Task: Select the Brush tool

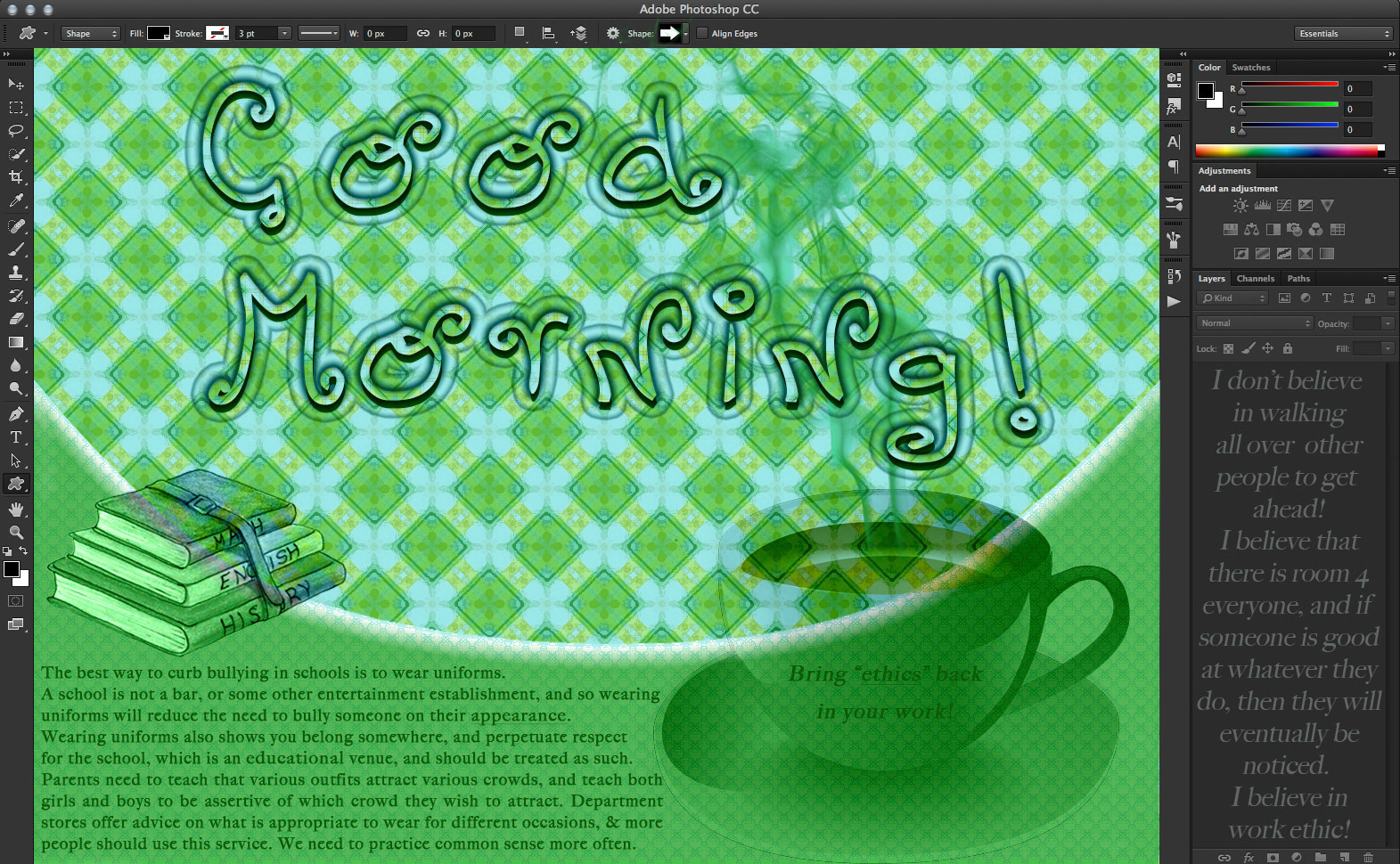Action: click(x=16, y=249)
